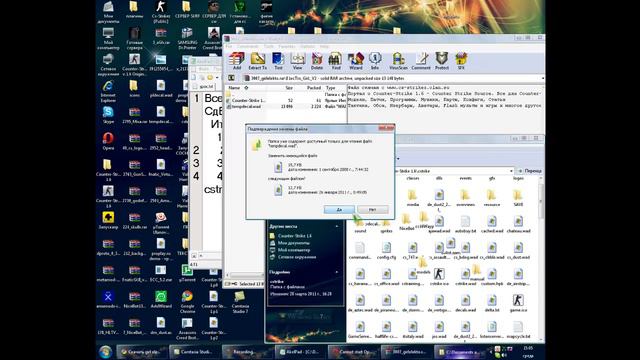Viewport: 640px width, 360px height.
Task: Start VirusScan from WinRAR toolbar
Action: coord(398,61)
